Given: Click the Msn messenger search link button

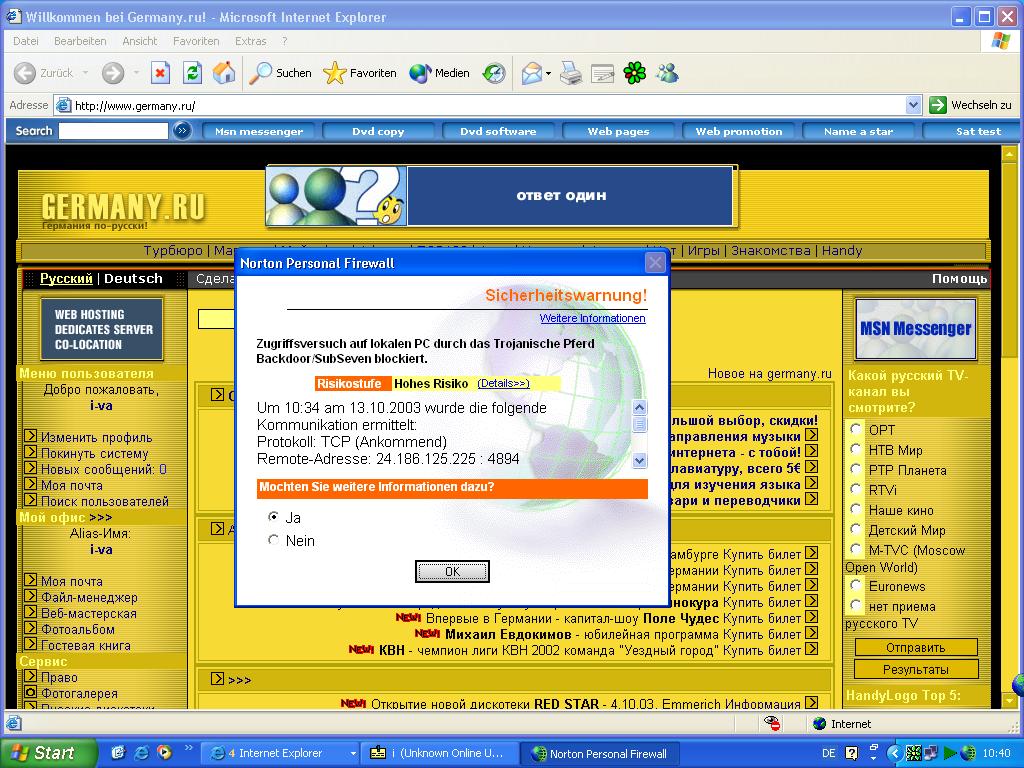Looking at the screenshot, I should tap(259, 131).
